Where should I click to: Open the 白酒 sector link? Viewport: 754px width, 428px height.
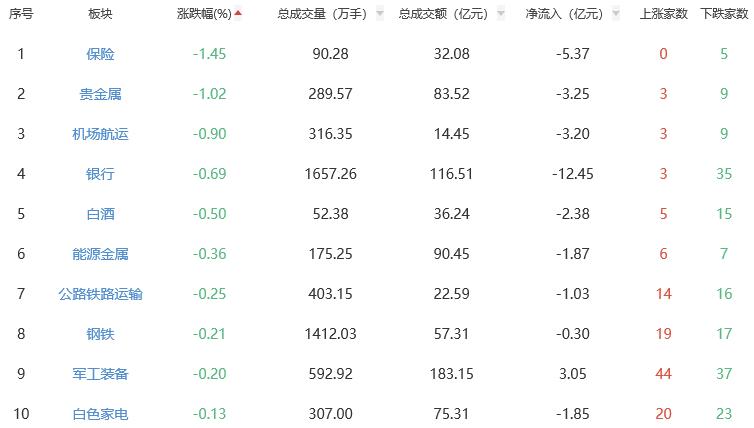tap(100, 214)
